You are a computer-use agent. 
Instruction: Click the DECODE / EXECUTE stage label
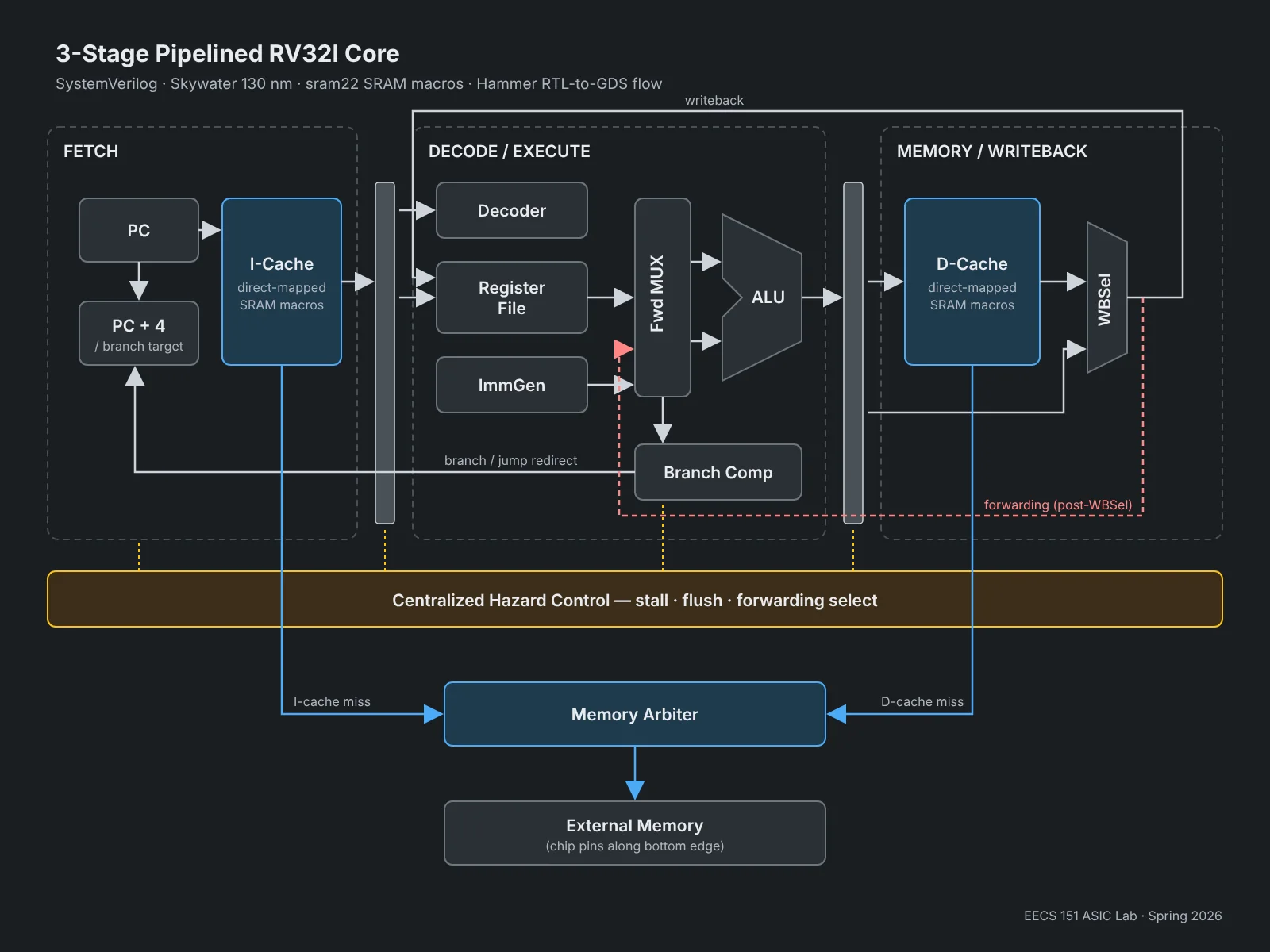510,152
